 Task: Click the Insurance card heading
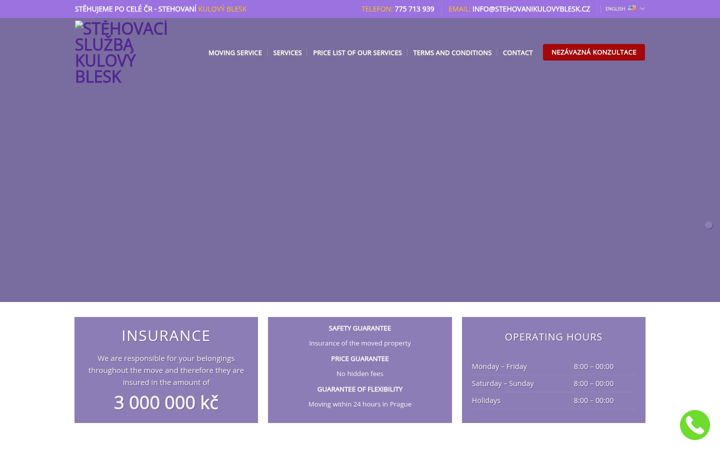166,336
